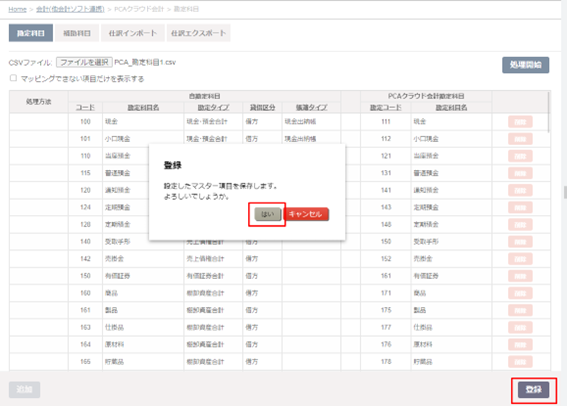Select the 勘定科目 tab
Image resolution: width=567 pixels, height=406 pixels.
tap(31, 33)
